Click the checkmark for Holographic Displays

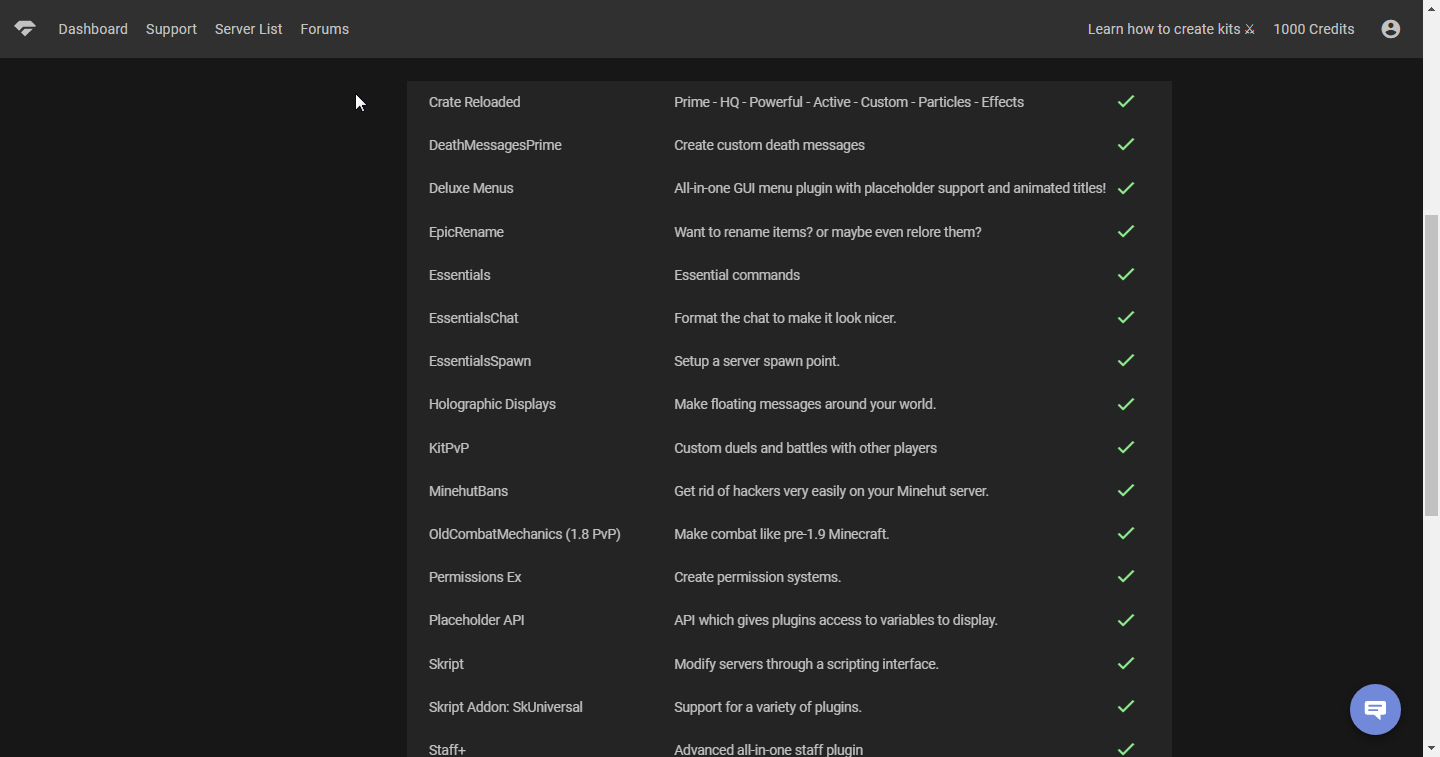point(1126,404)
